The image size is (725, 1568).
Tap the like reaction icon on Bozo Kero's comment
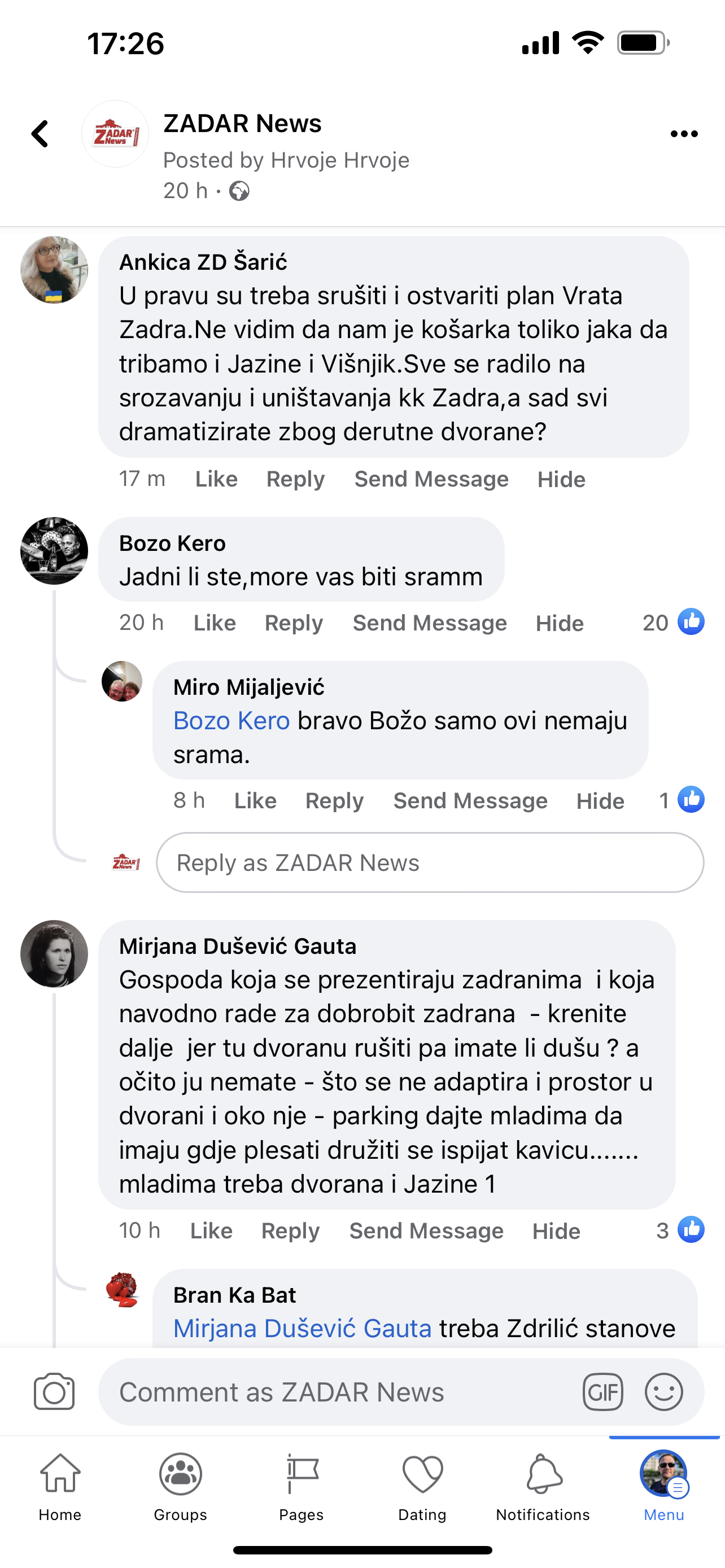click(x=691, y=622)
